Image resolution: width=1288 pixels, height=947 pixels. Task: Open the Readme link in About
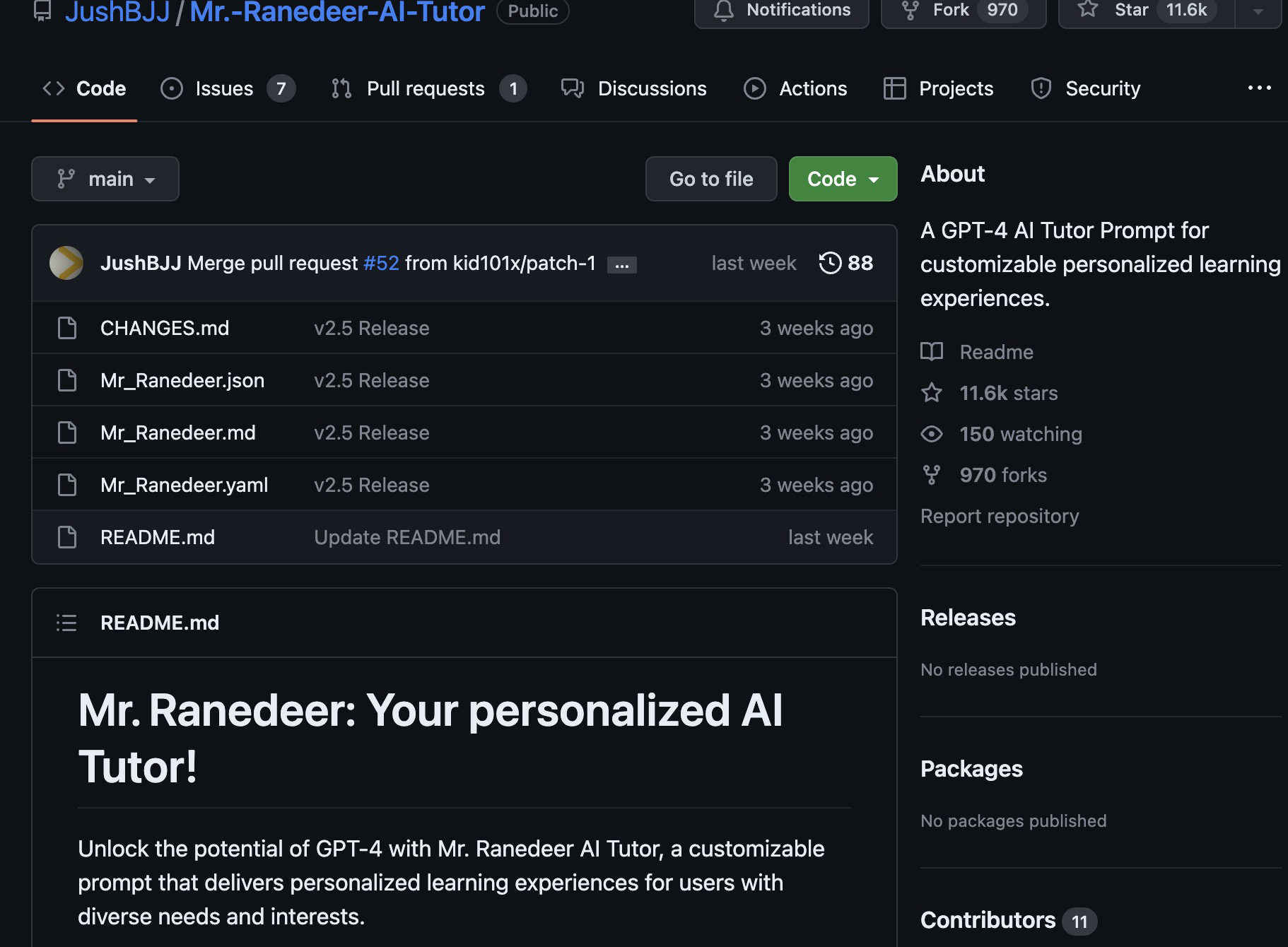[x=996, y=352]
